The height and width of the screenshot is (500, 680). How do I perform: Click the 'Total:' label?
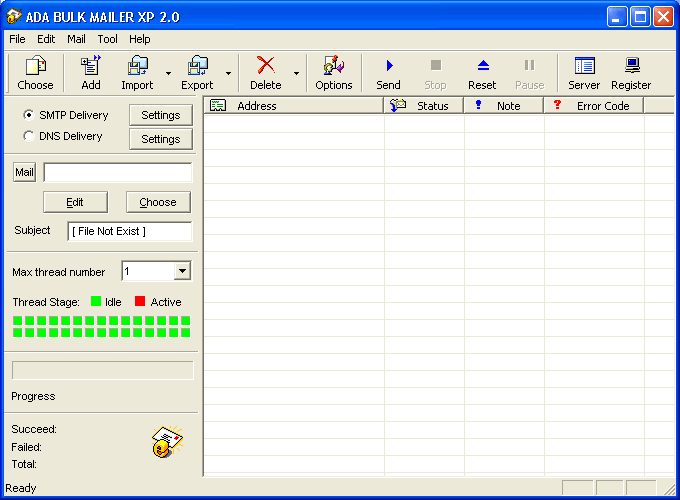[24, 464]
